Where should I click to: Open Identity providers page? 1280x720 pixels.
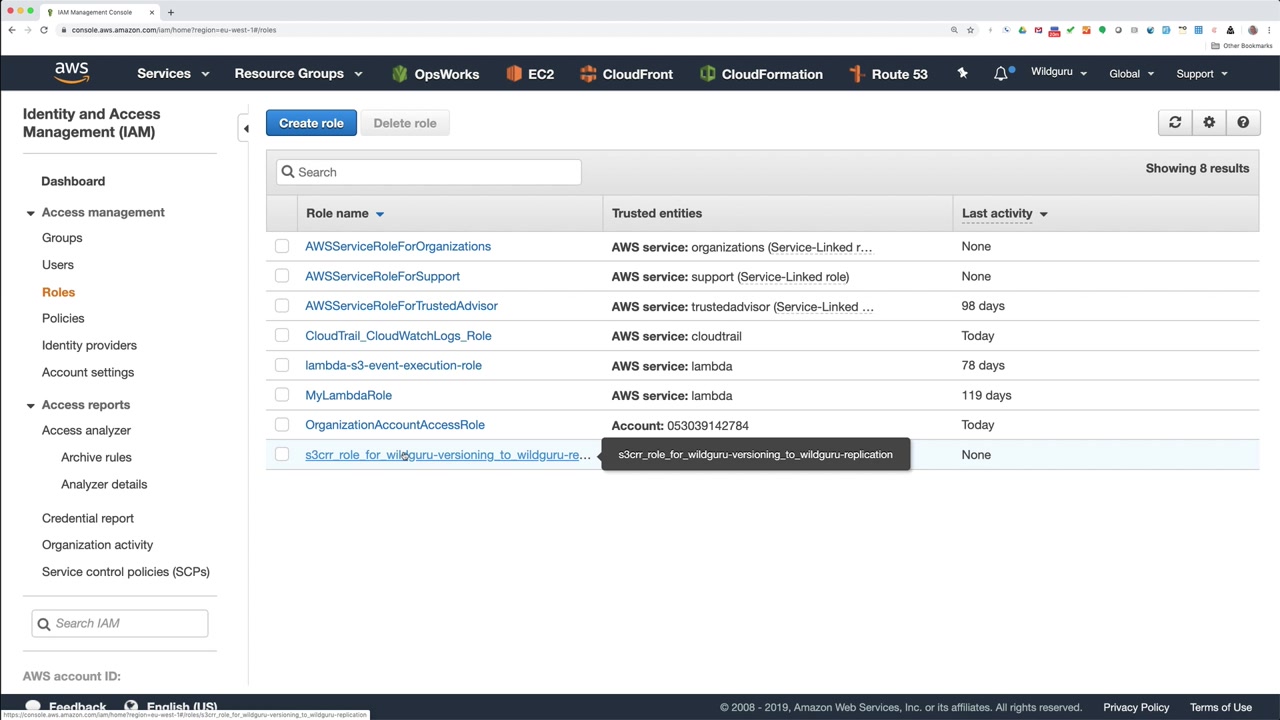pos(89,345)
